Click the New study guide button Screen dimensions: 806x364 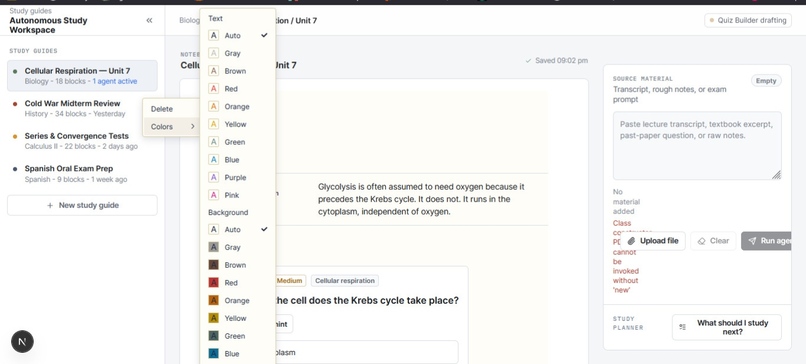[x=82, y=205]
